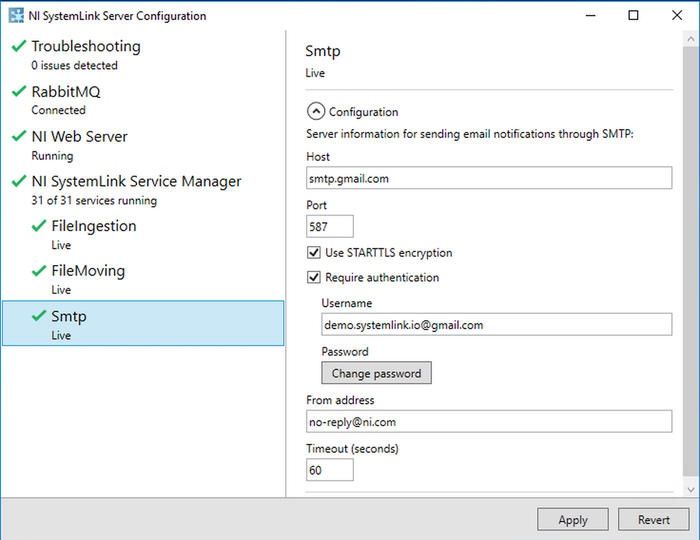Click the Port field showing 587
Image resolution: width=700 pixels, height=540 pixels.
[330, 226]
